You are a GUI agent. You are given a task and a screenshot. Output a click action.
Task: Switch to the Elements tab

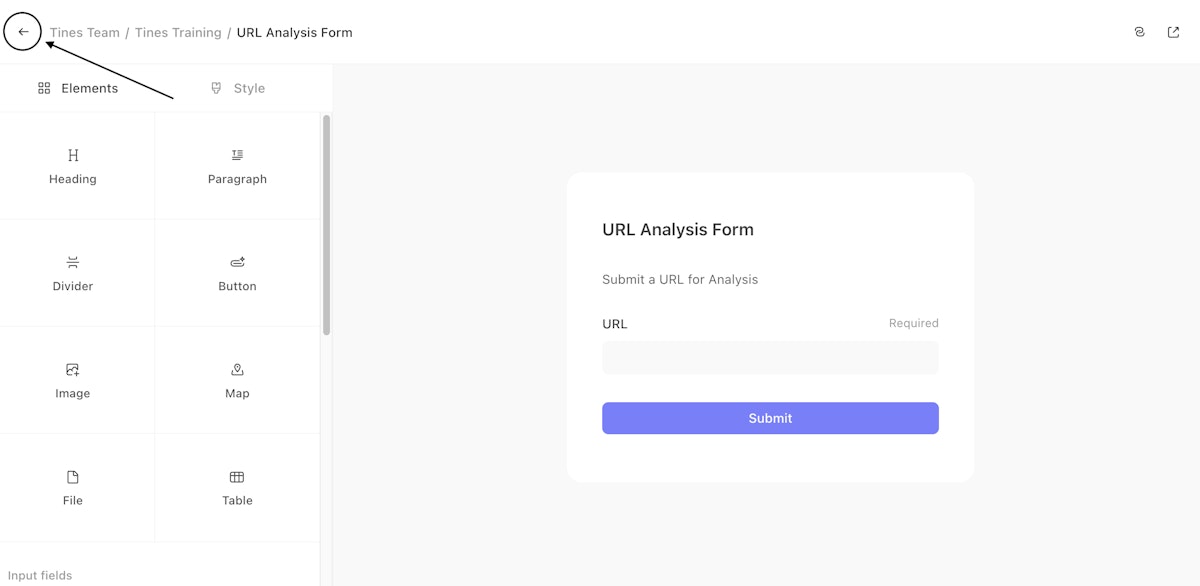point(78,88)
